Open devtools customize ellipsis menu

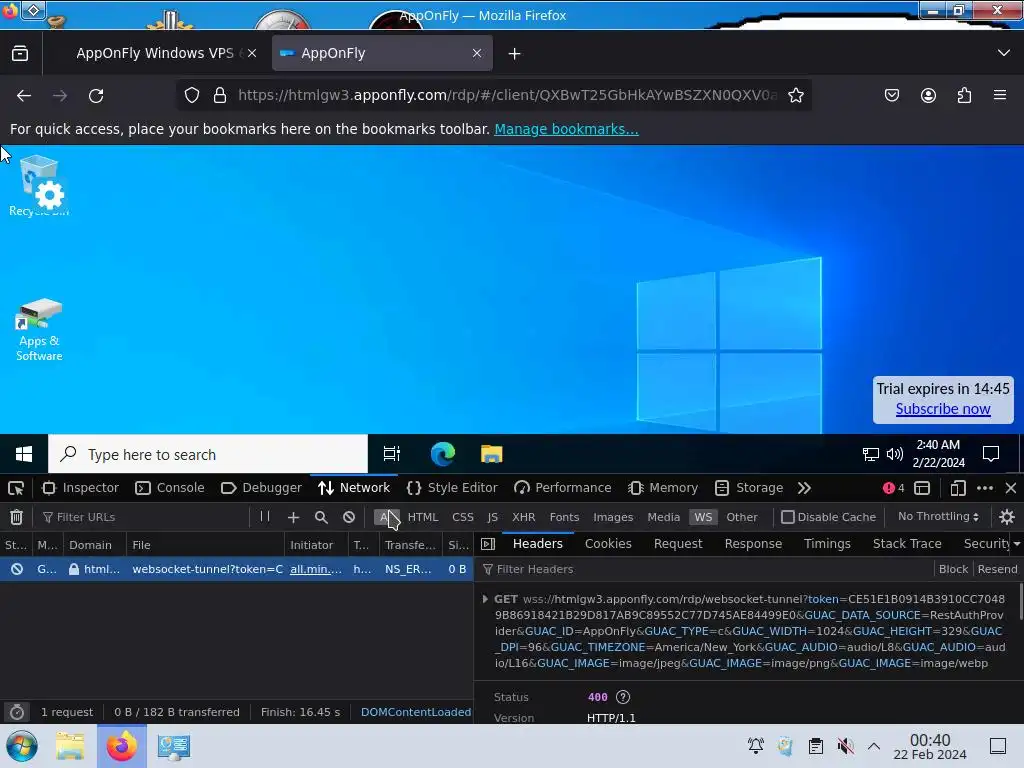(x=985, y=488)
